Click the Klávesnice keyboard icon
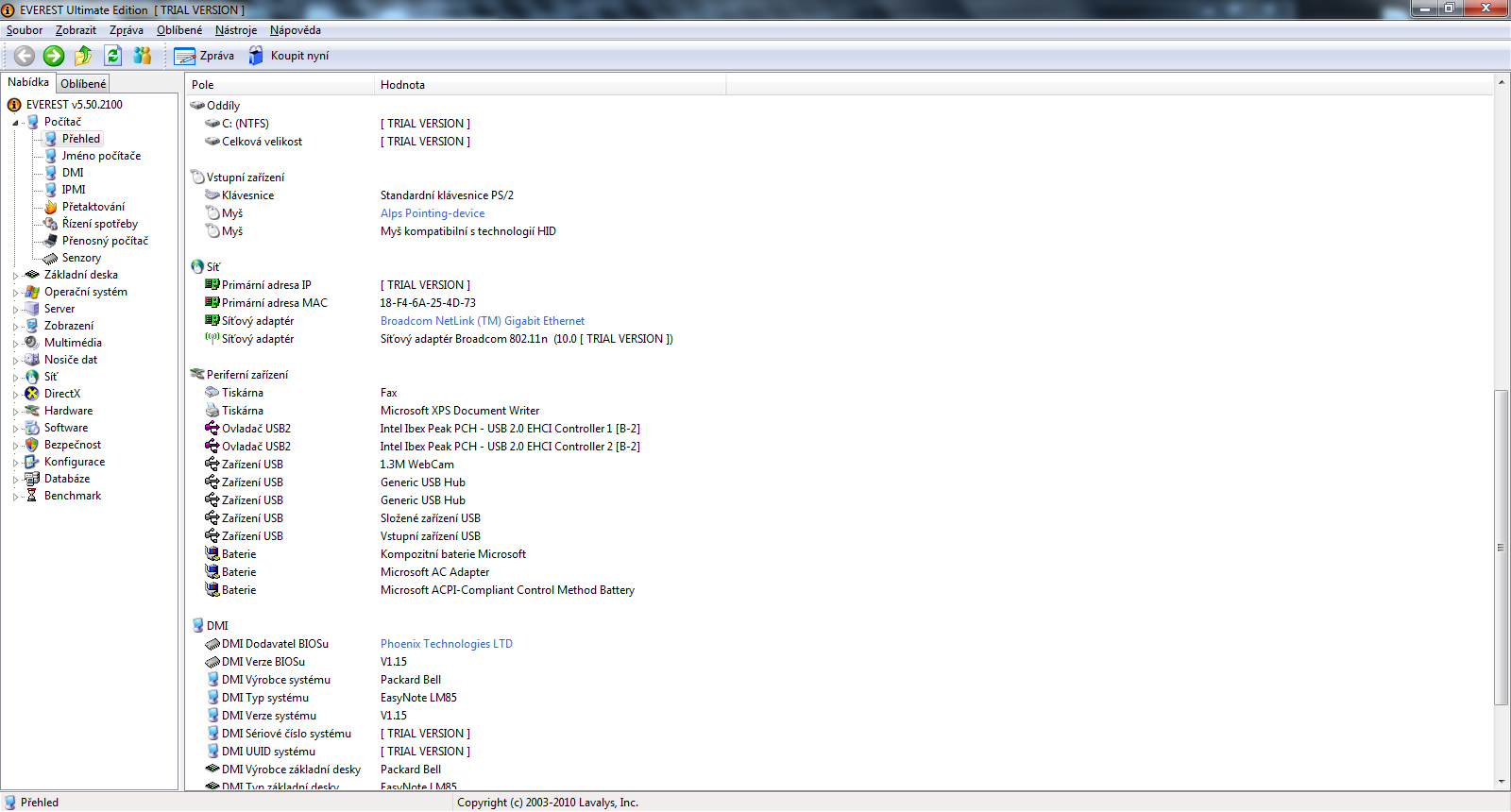1511x812 pixels. pos(212,195)
